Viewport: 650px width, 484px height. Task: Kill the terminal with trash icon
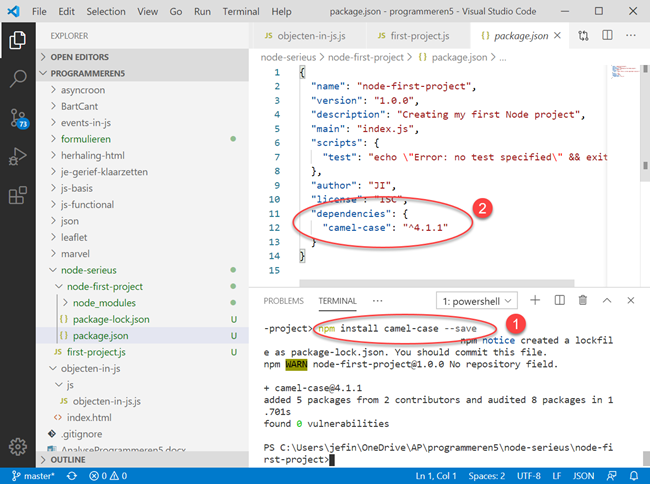pos(583,300)
